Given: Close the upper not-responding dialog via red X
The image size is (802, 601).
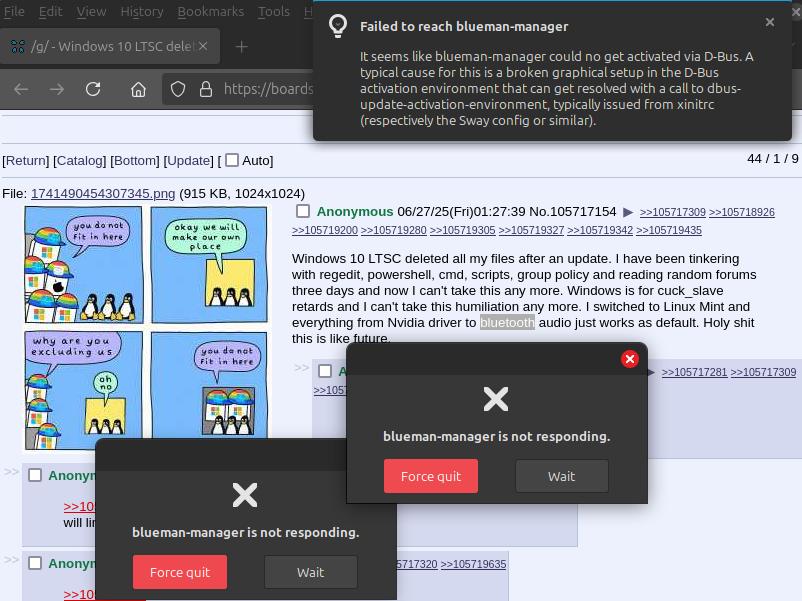Looking at the screenshot, I should click(x=630, y=359).
